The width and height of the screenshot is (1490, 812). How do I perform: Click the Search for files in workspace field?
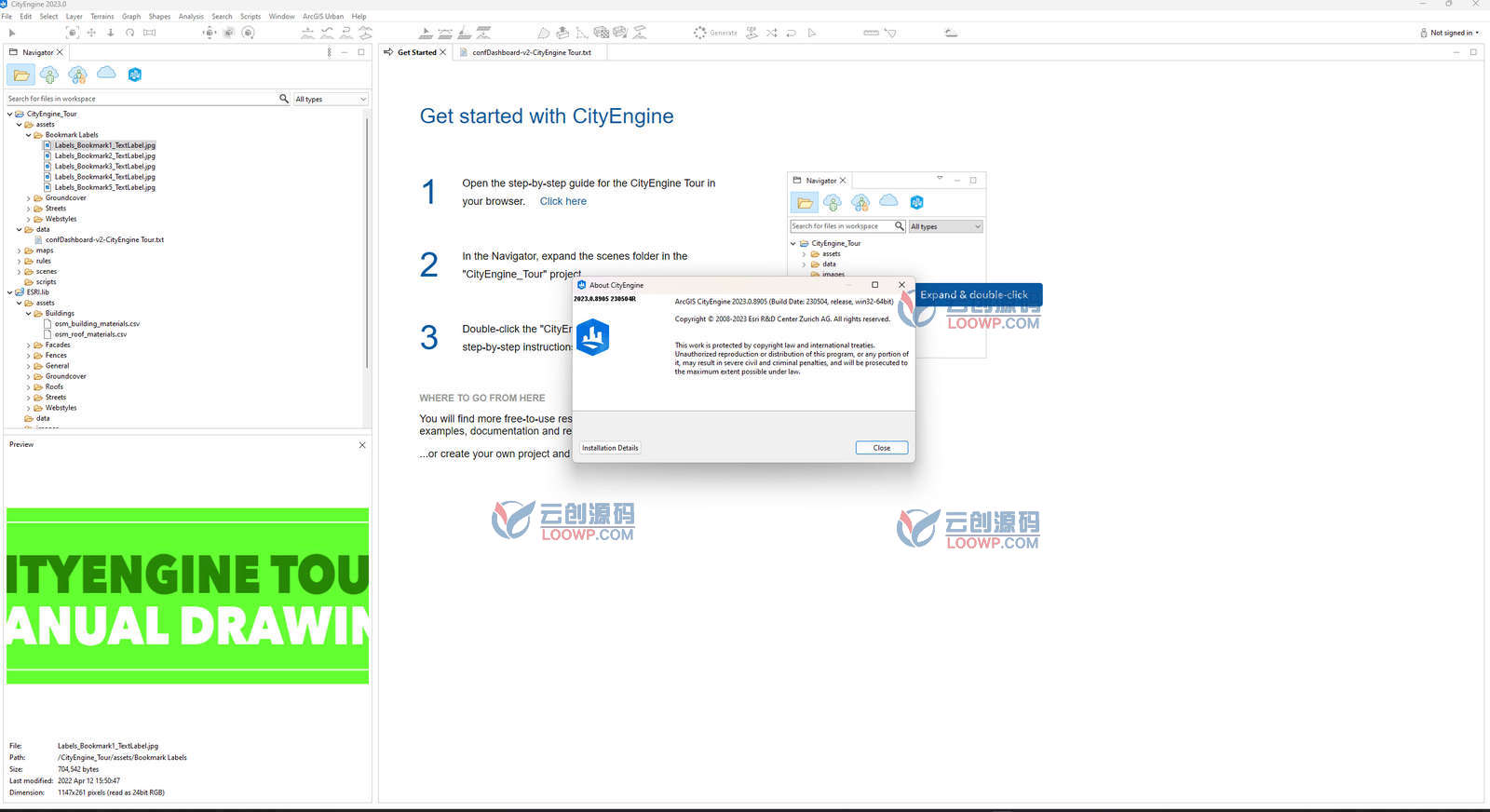142,99
